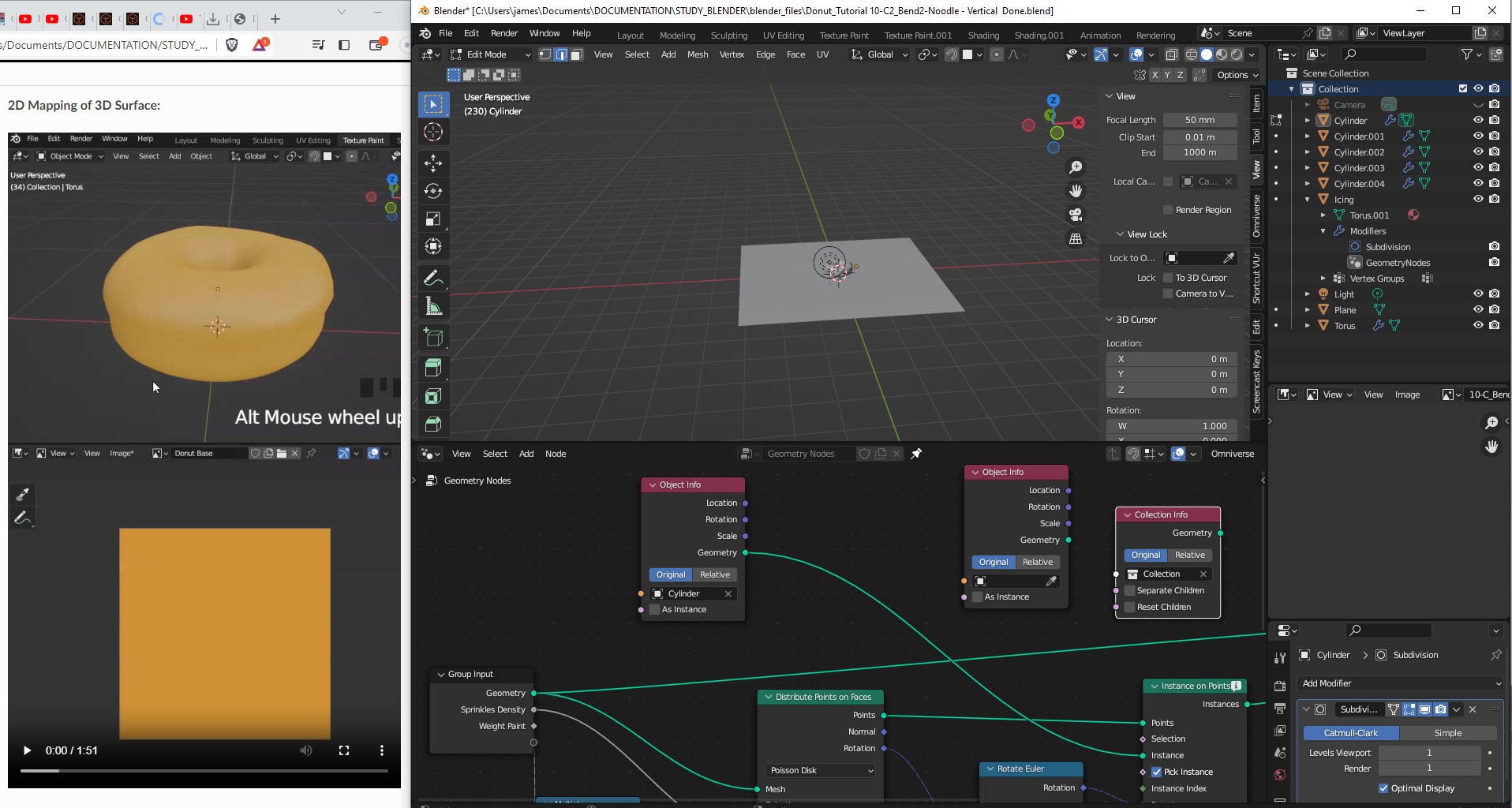Open the Global transform orientation dropdown

click(x=880, y=54)
